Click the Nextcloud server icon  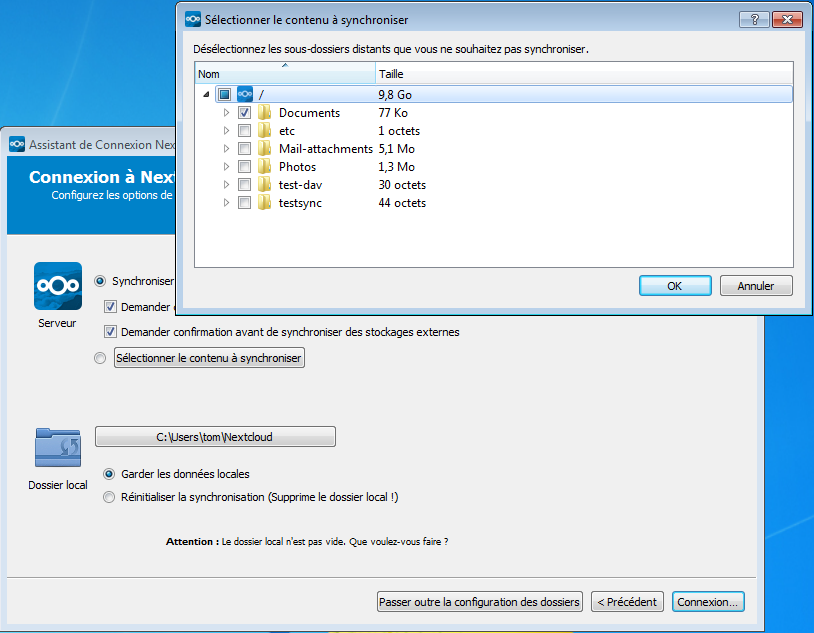[x=57, y=285]
